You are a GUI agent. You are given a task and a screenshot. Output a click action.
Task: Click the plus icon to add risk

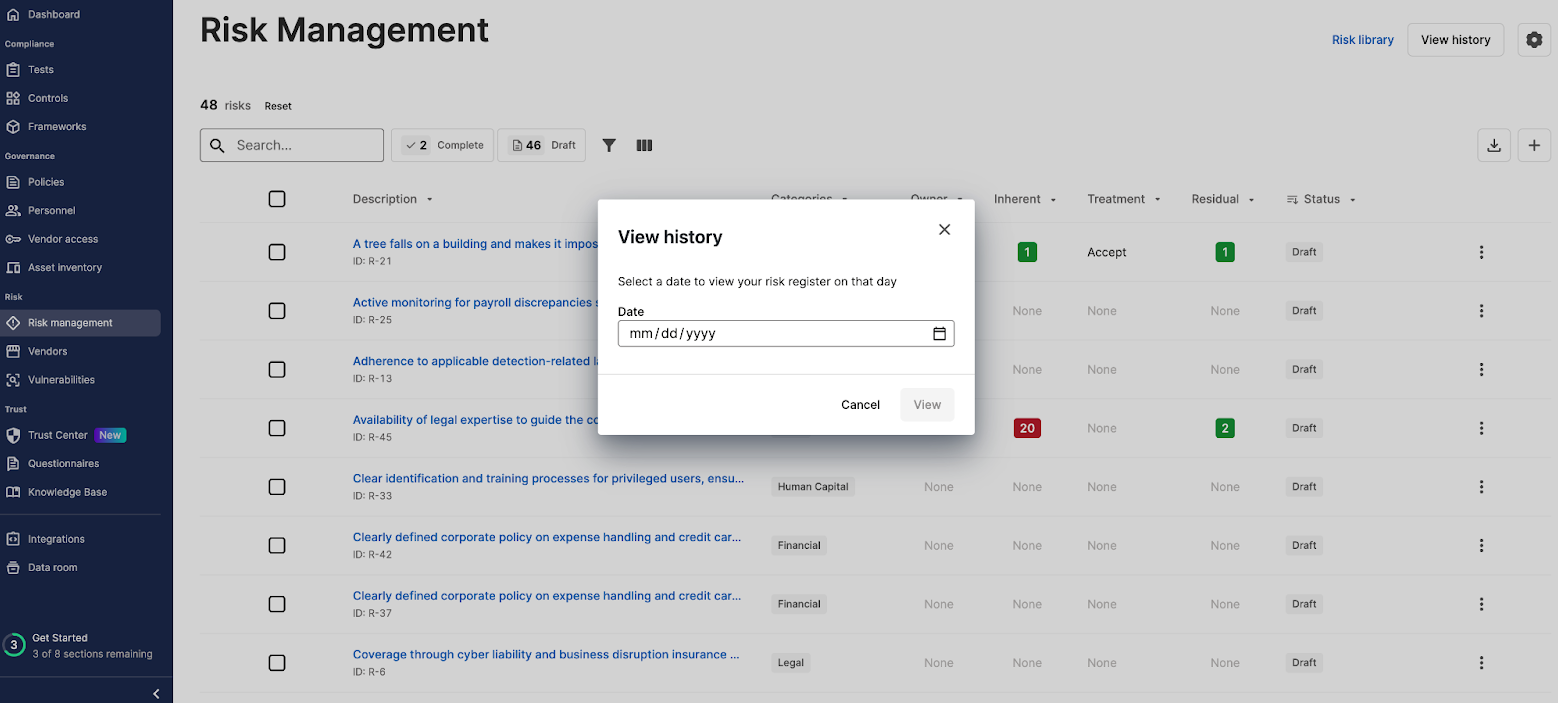point(1534,145)
